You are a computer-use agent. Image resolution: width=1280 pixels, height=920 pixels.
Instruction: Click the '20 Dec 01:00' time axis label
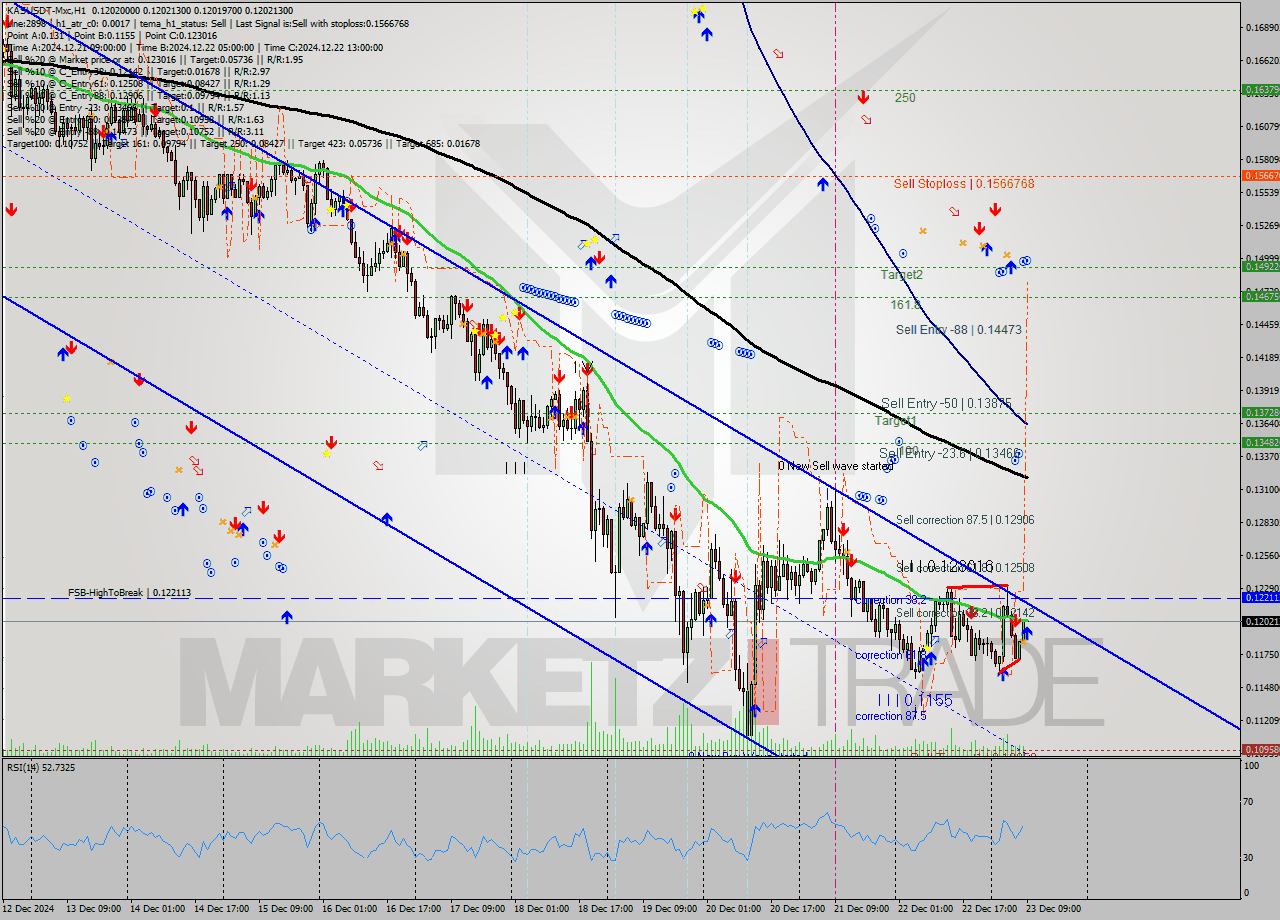click(736, 908)
